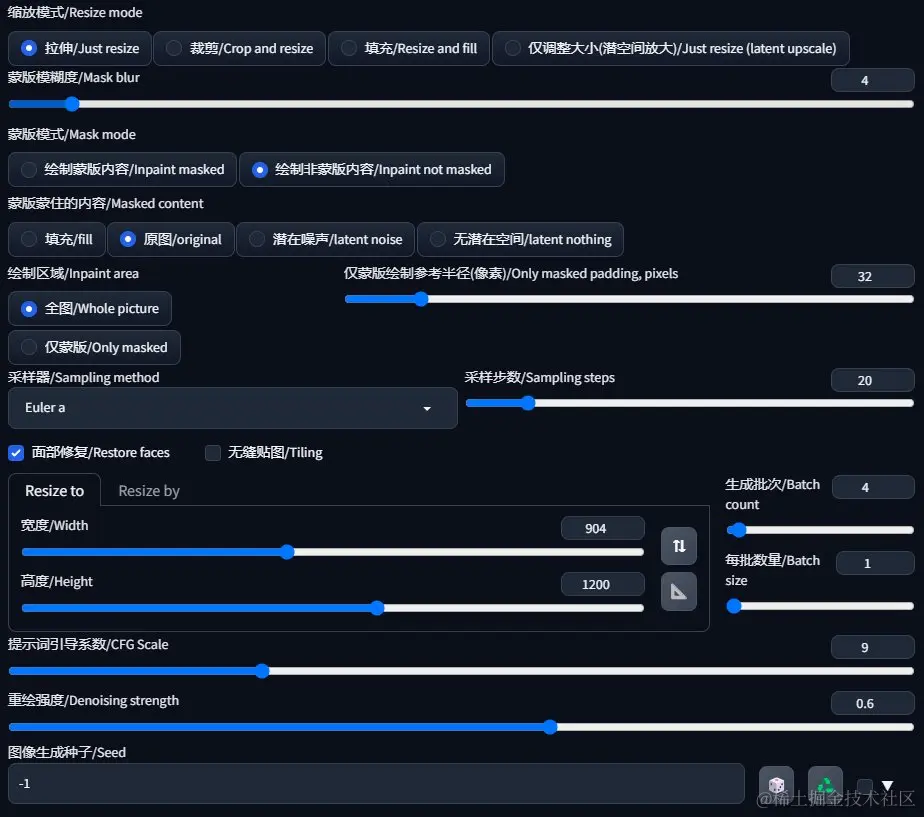Click the aspect ratio triangle ruler icon
Viewport: 924px width, 817px height.
click(x=679, y=591)
